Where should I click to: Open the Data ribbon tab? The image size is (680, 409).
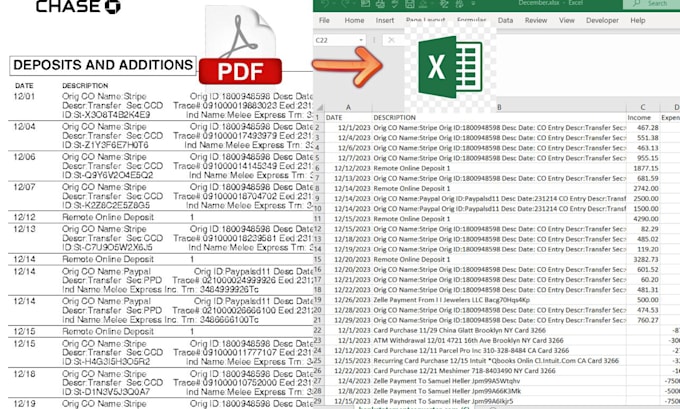[x=505, y=20]
